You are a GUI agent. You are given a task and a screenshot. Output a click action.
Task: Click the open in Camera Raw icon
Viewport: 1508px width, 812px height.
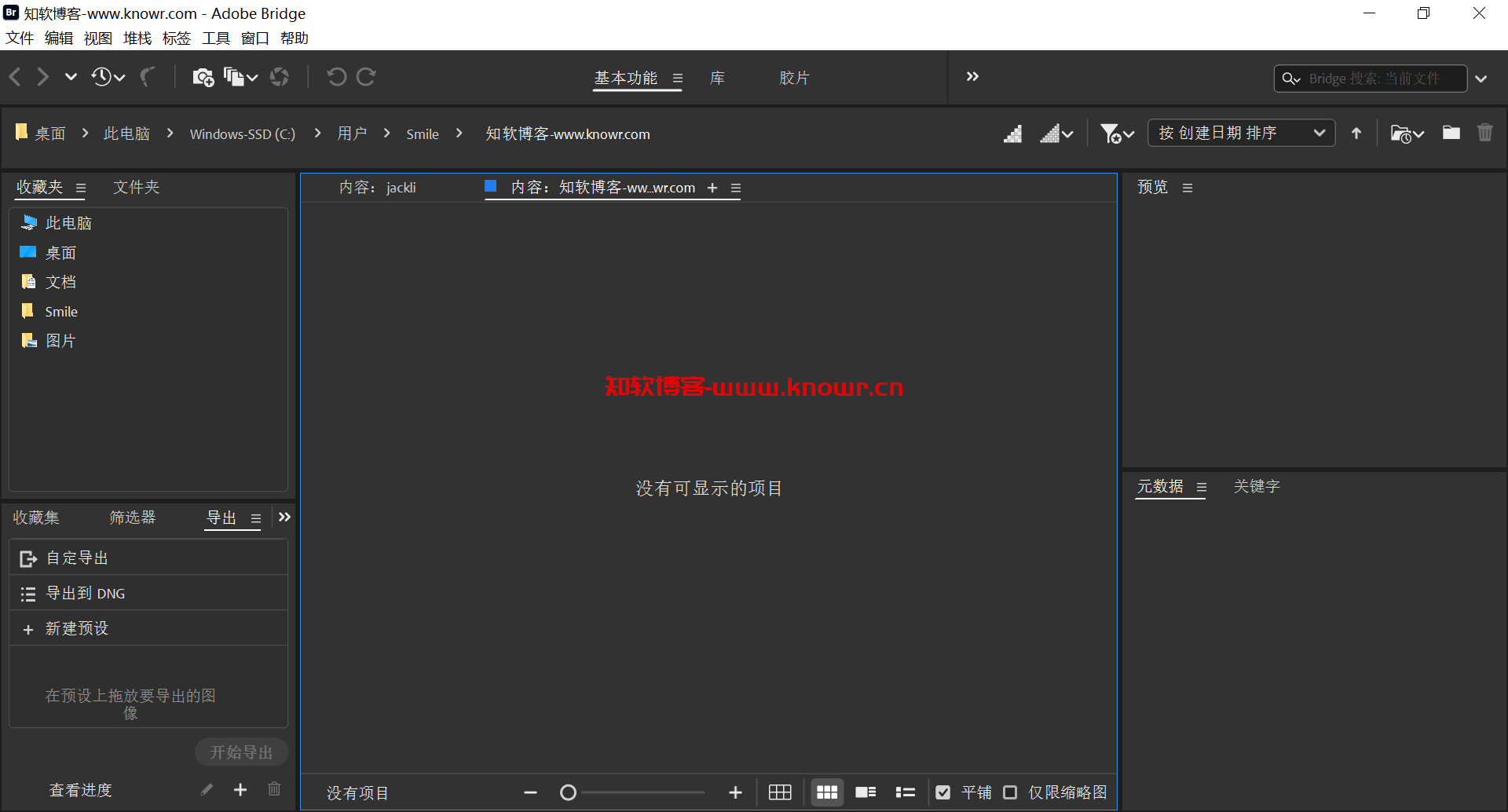tap(280, 77)
